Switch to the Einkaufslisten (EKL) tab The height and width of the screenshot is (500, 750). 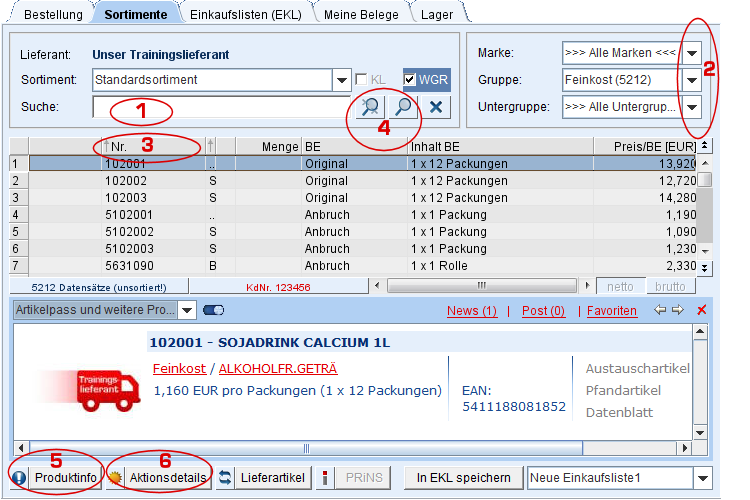(x=248, y=15)
